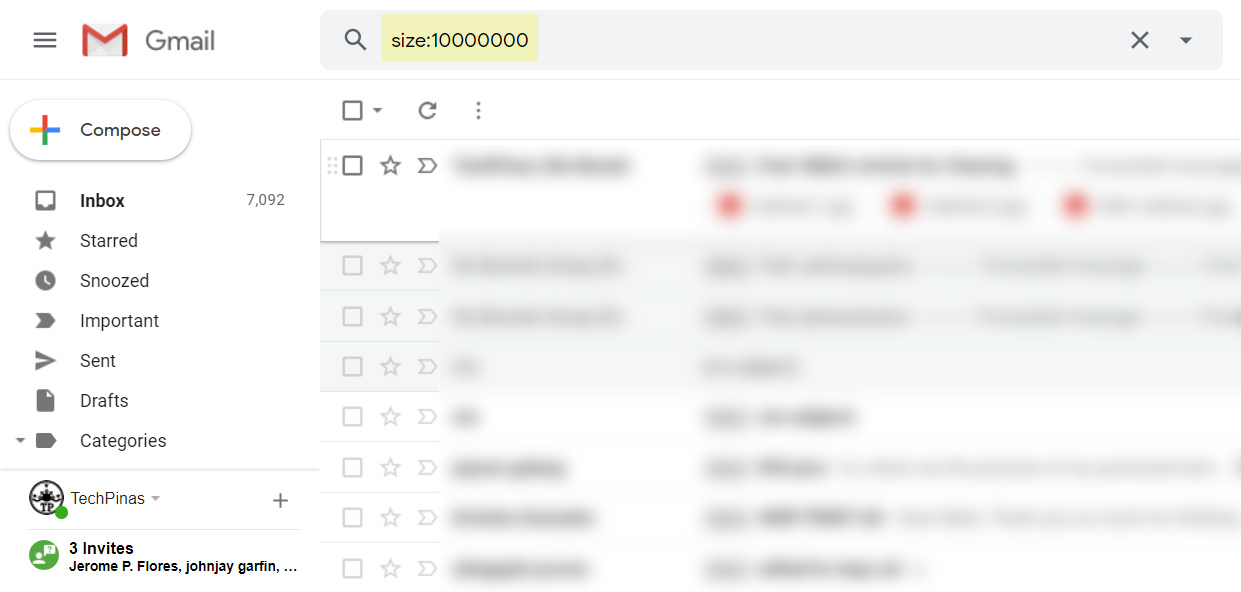Click the Refresh icon
Viewport: 1241px width, 592px height.
[427, 110]
